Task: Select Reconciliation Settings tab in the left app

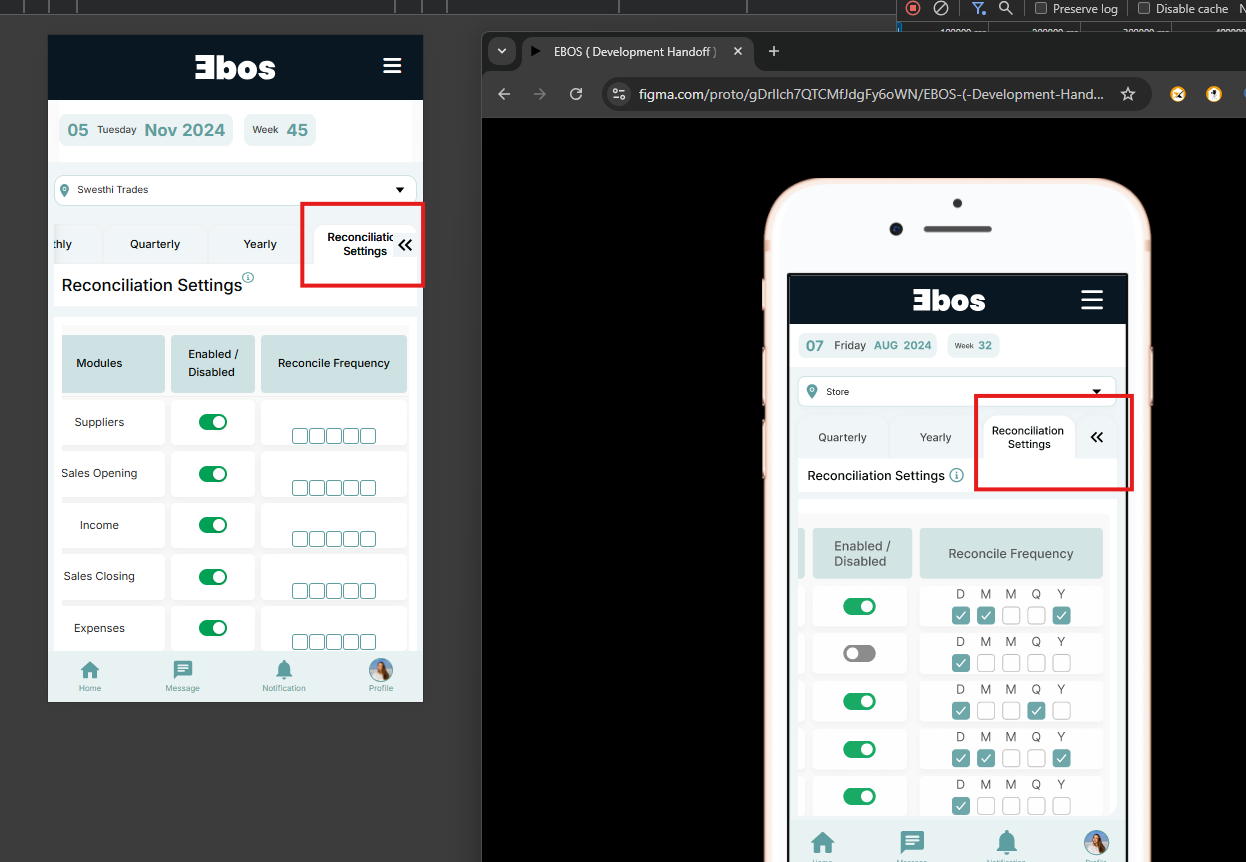Action: click(x=359, y=244)
